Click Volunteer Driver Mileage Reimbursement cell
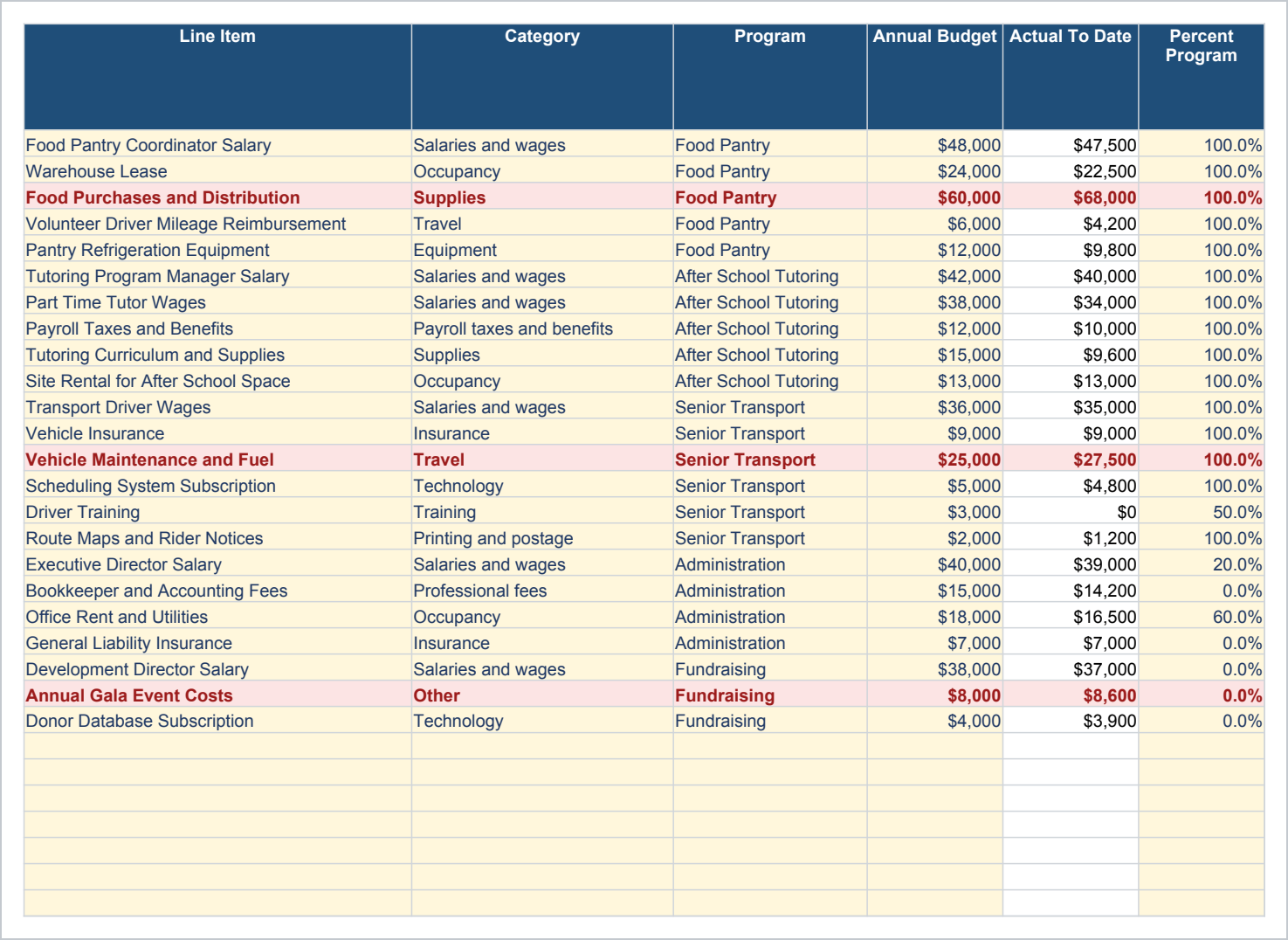 click(217, 224)
